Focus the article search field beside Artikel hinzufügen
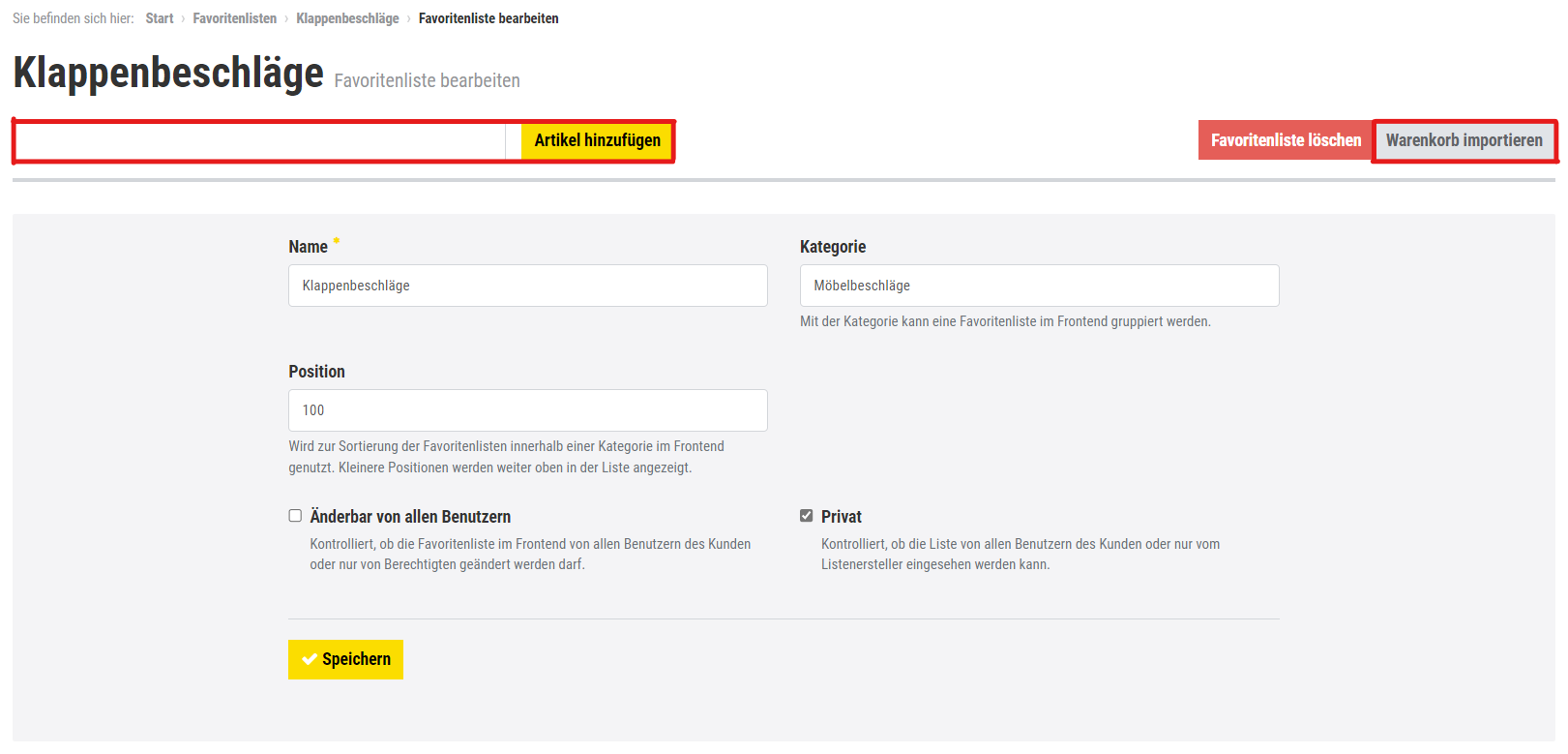Image resolution: width=1568 pixels, height=754 pixels. click(261, 141)
